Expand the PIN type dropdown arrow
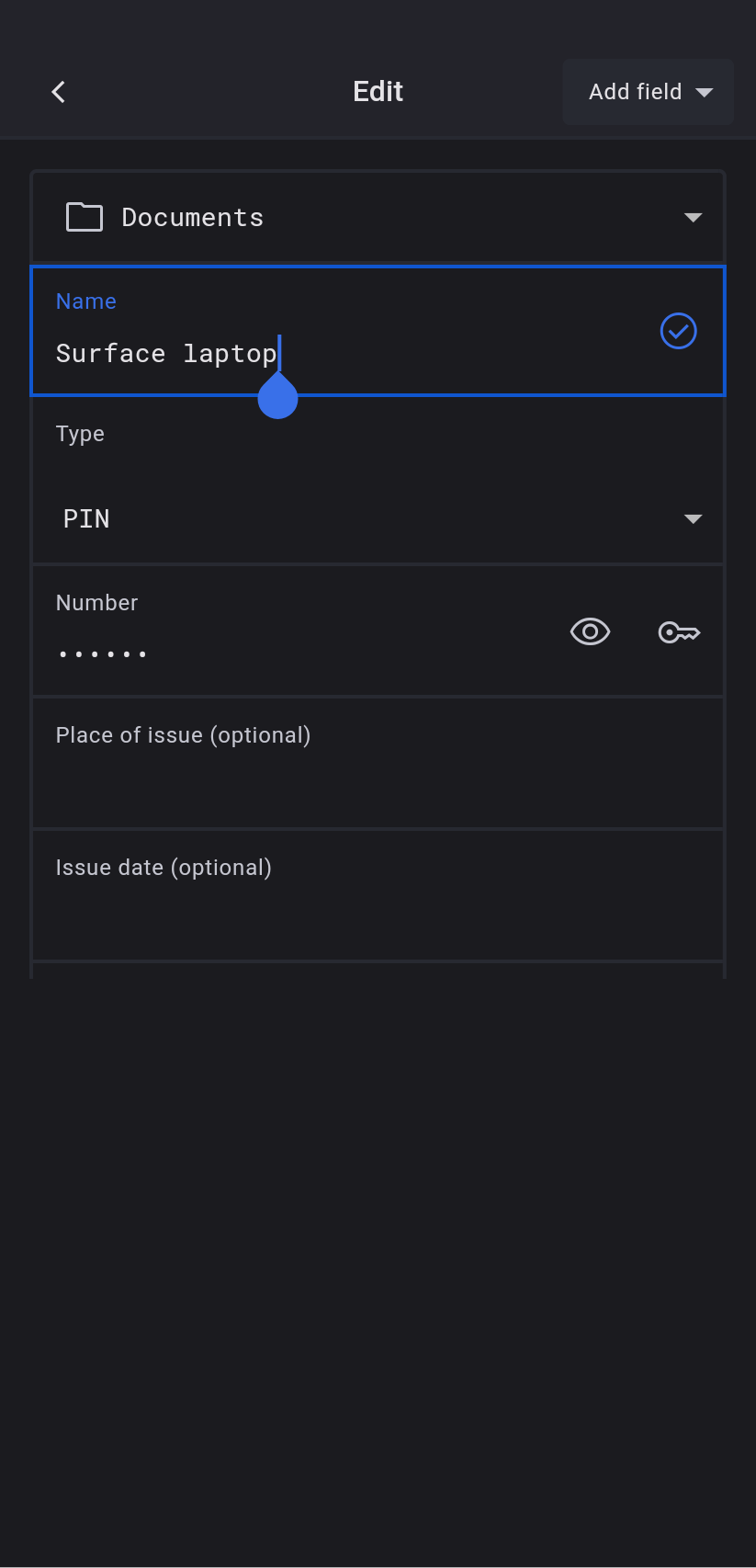The image size is (756, 1568). (693, 519)
